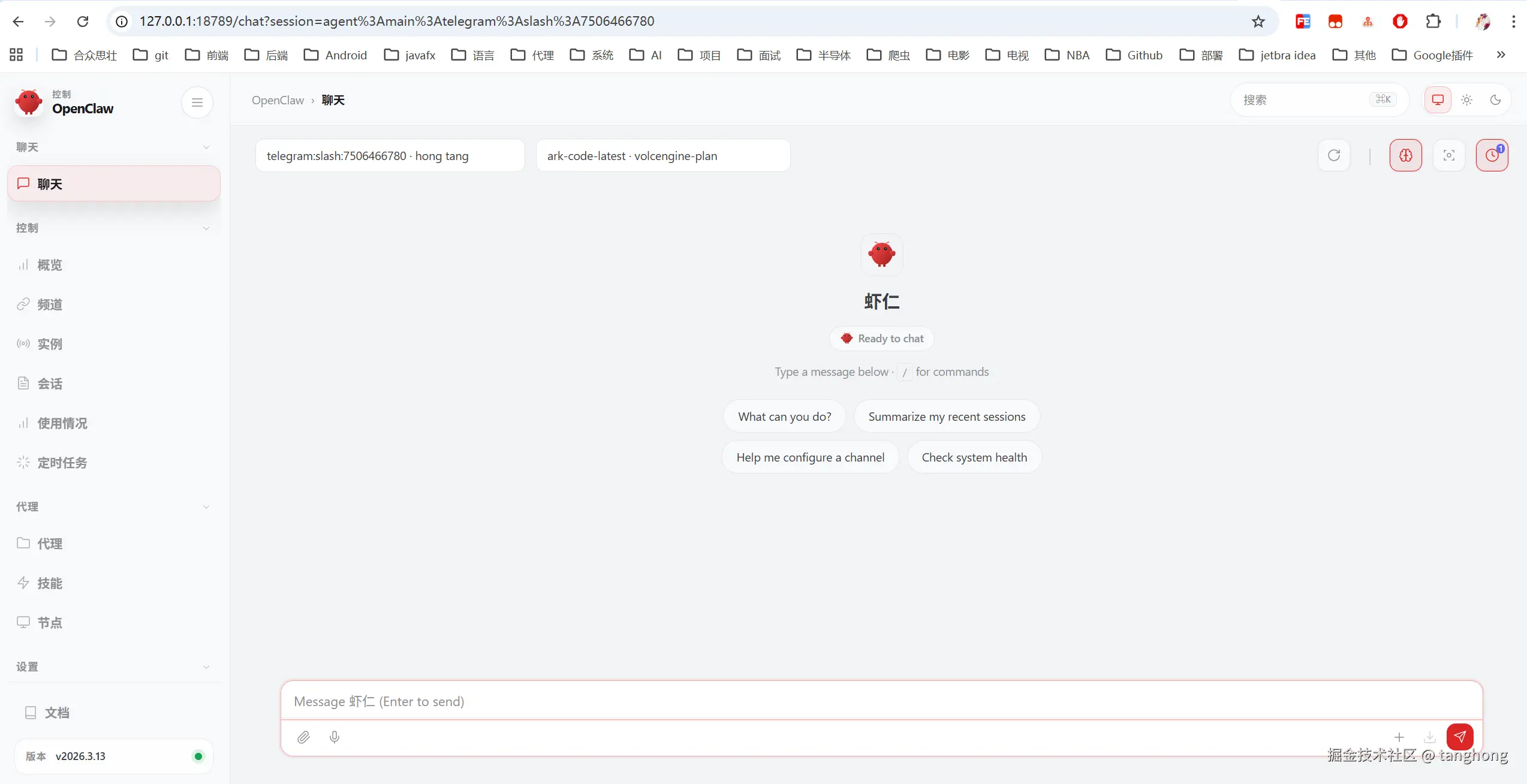Image resolution: width=1527 pixels, height=784 pixels.
Task: Open 定时任务 in the sidebar
Action: click(x=62, y=463)
